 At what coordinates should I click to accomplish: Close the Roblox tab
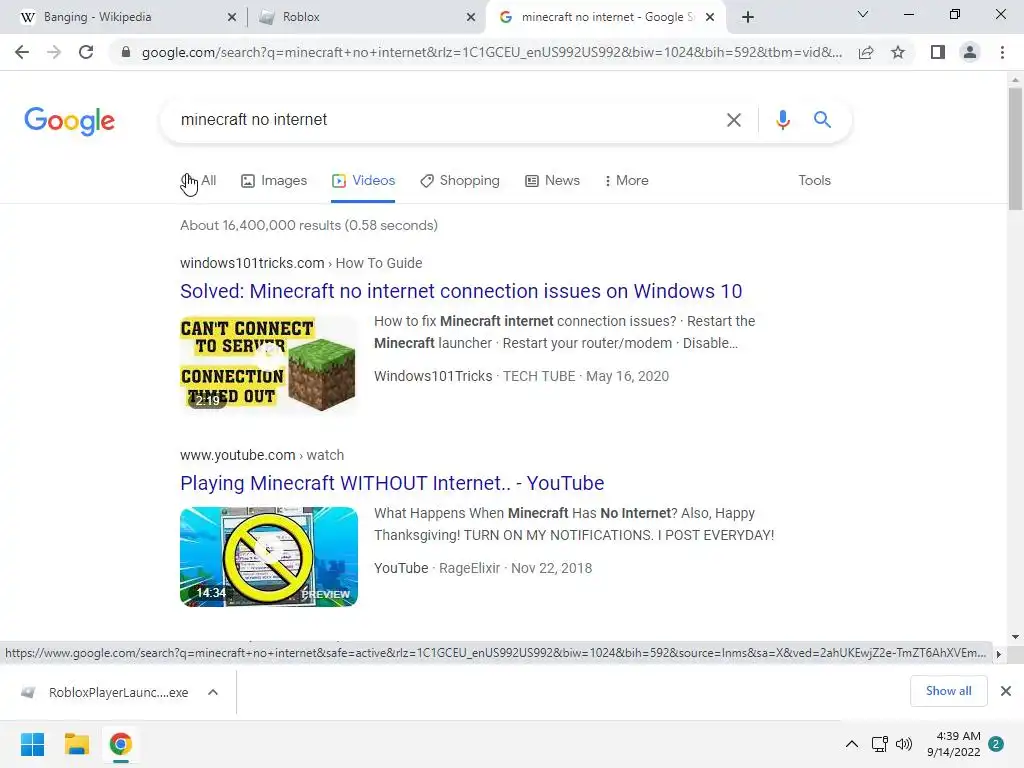pos(471,17)
